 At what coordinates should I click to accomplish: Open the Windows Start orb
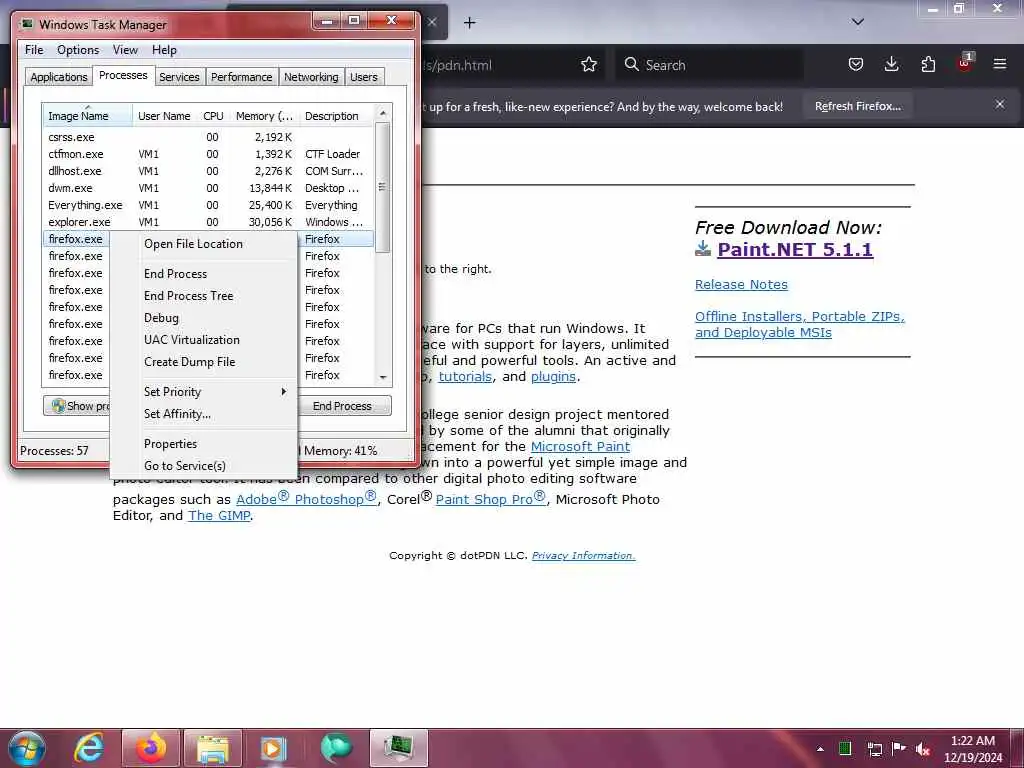pyautogui.click(x=26, y=748)
